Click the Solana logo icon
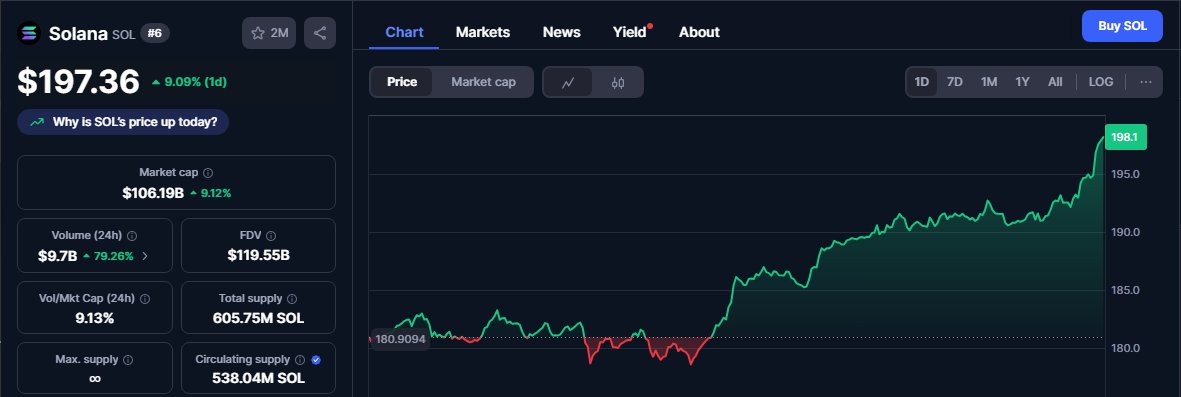This screenshot has height=397, width=1181. tap(29, 33)
